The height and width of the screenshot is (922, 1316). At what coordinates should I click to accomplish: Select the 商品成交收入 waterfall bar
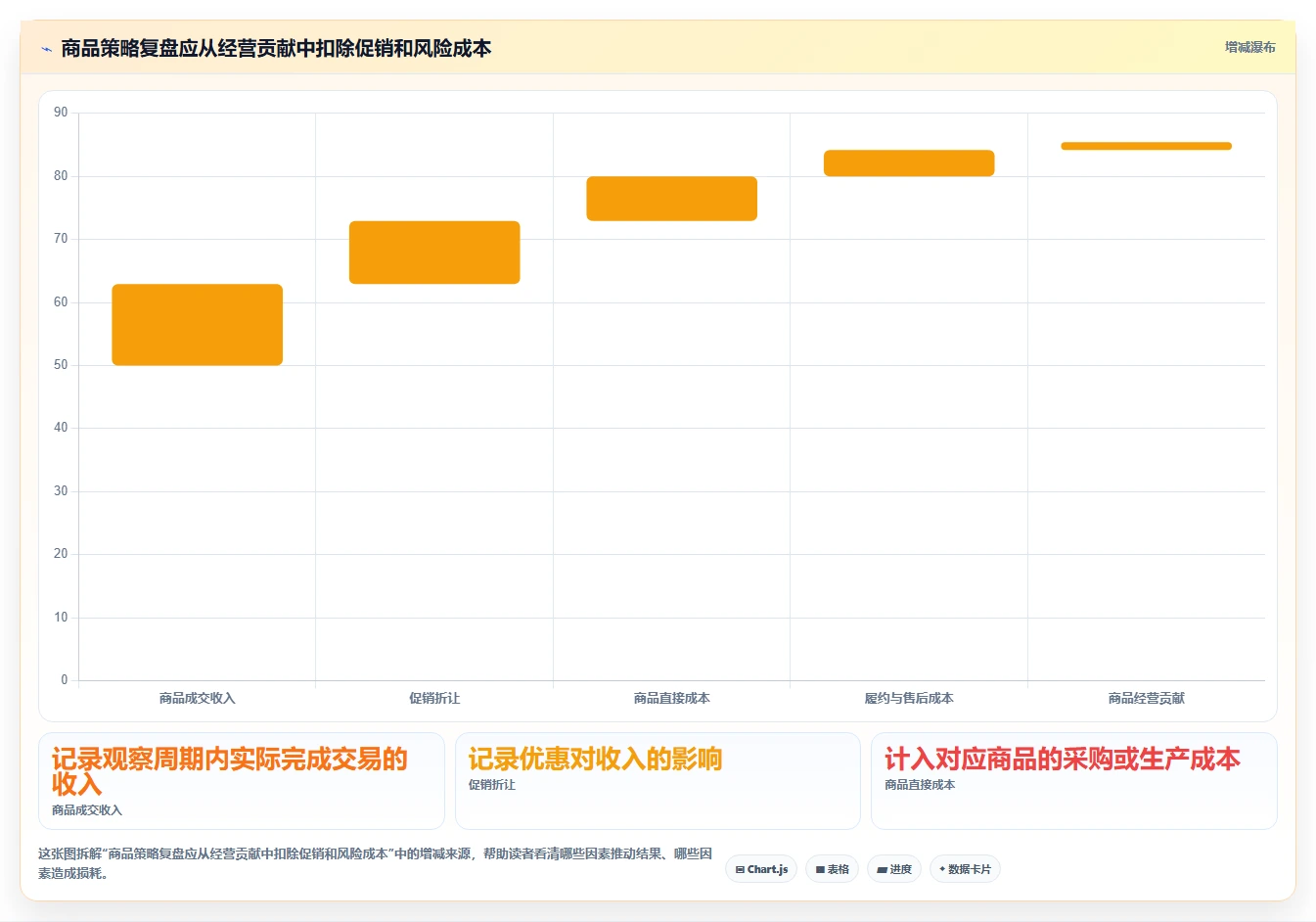pos(198,325)
